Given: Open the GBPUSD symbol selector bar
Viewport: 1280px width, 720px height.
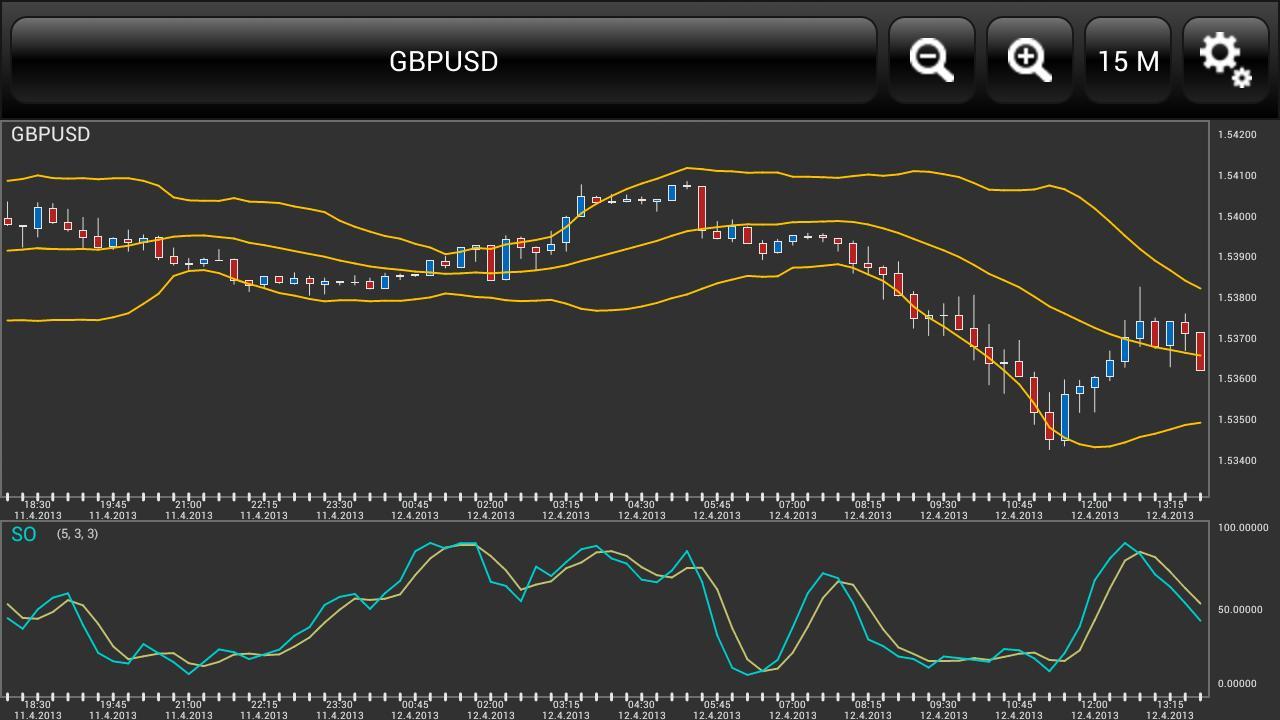Looking at the screenshot, I should 444,60.
